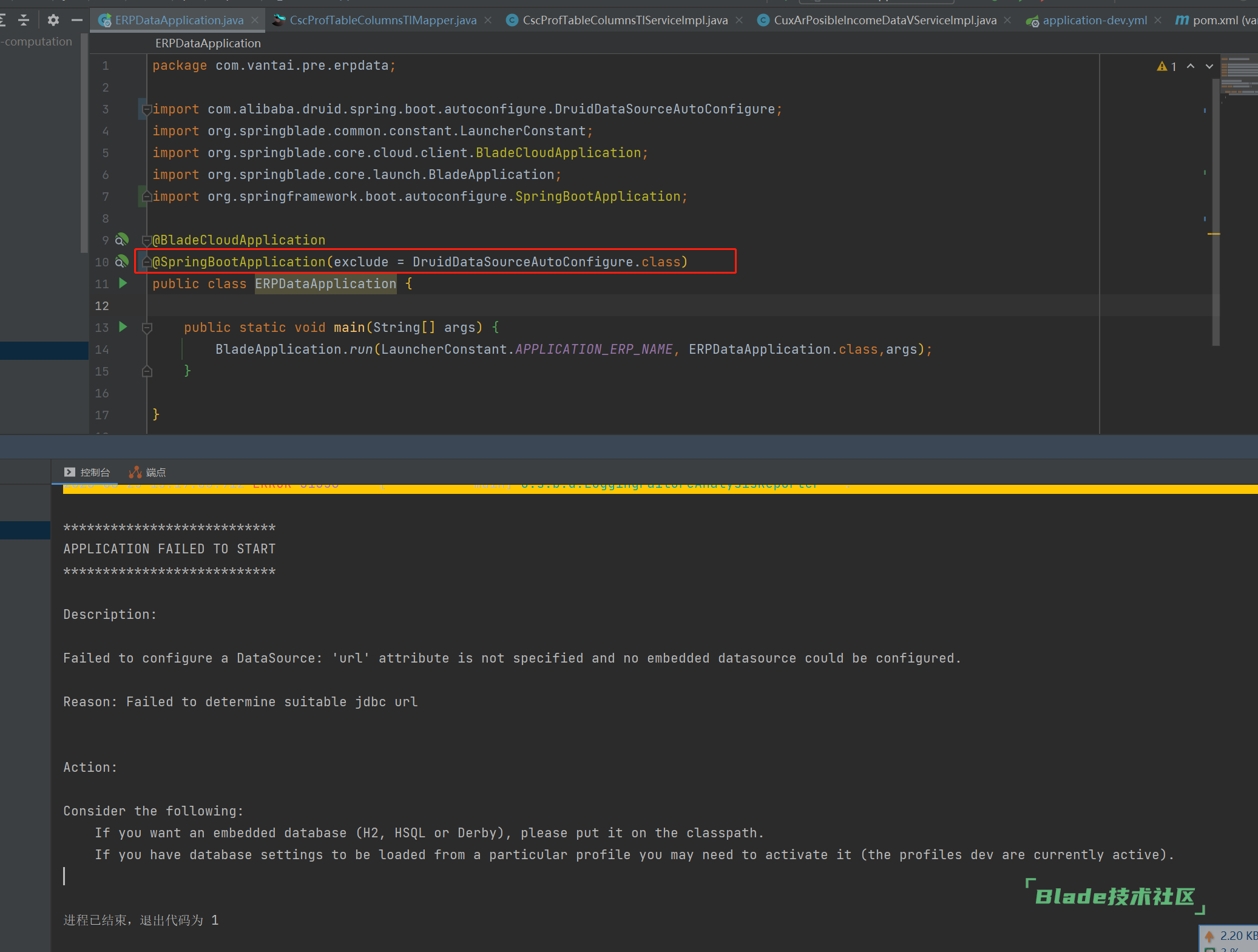The width and height of the screenshot is (1258, 952).
Task: Collapse the imports fold marker
Action: (147, 109)
